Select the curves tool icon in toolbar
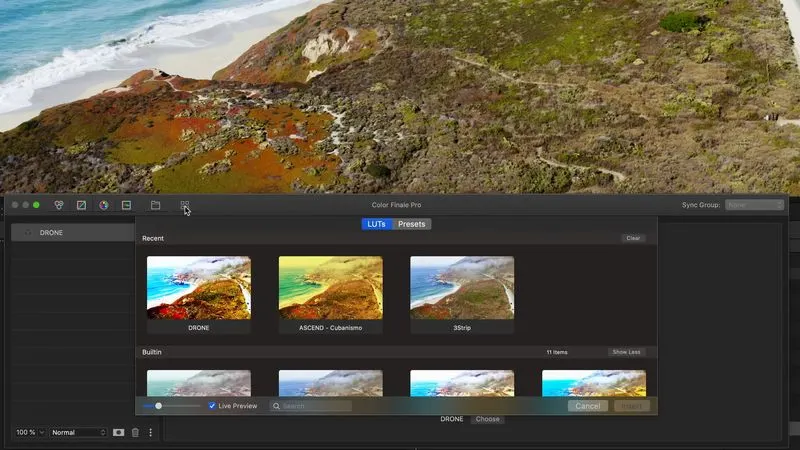The image size is (800, 450). tap(81, 205)
